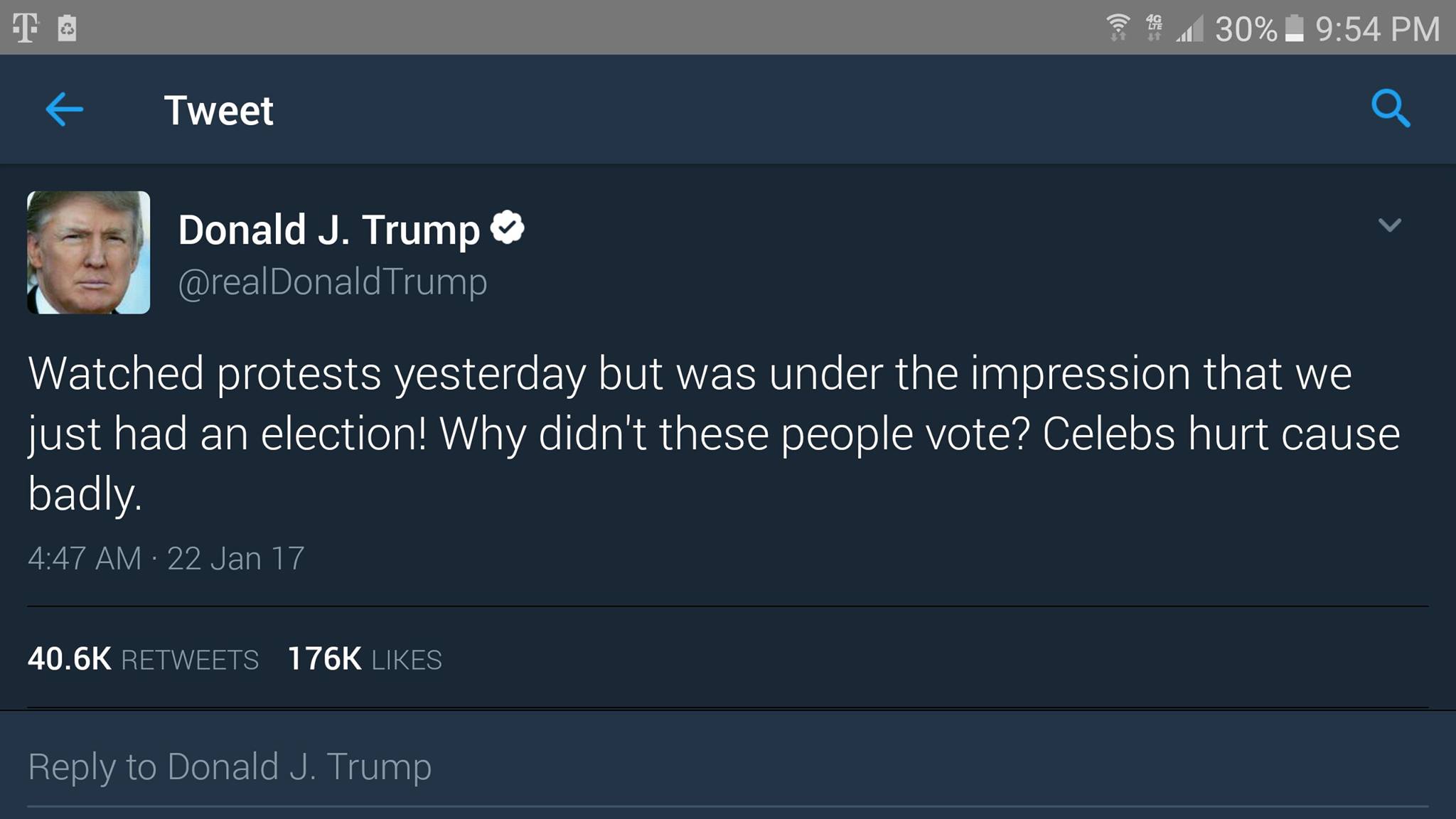Tap the cellular signal strength icon
The height and width of the screenshot is (819, 1456).
pos(1189,29)
